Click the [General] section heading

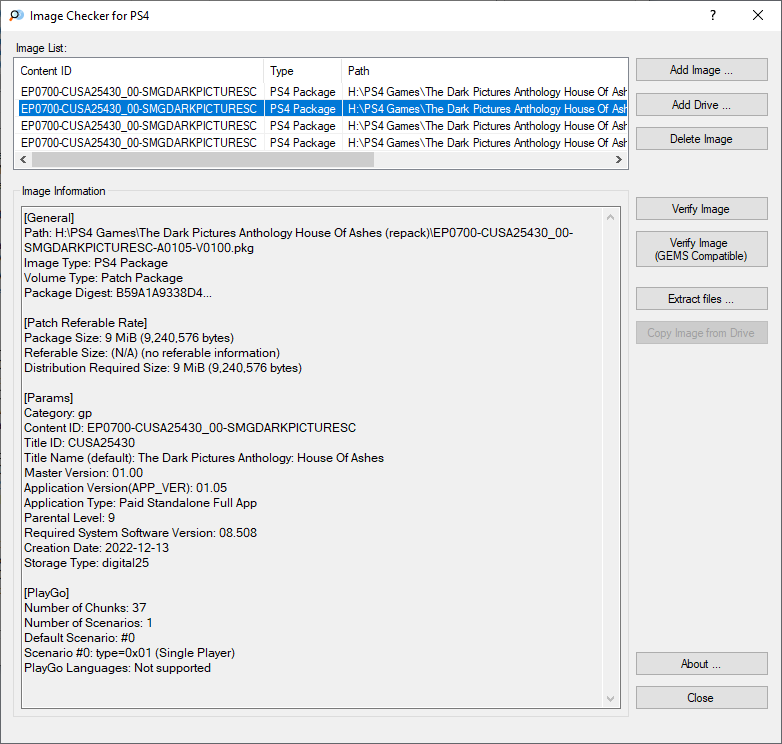tap(49, 218)
